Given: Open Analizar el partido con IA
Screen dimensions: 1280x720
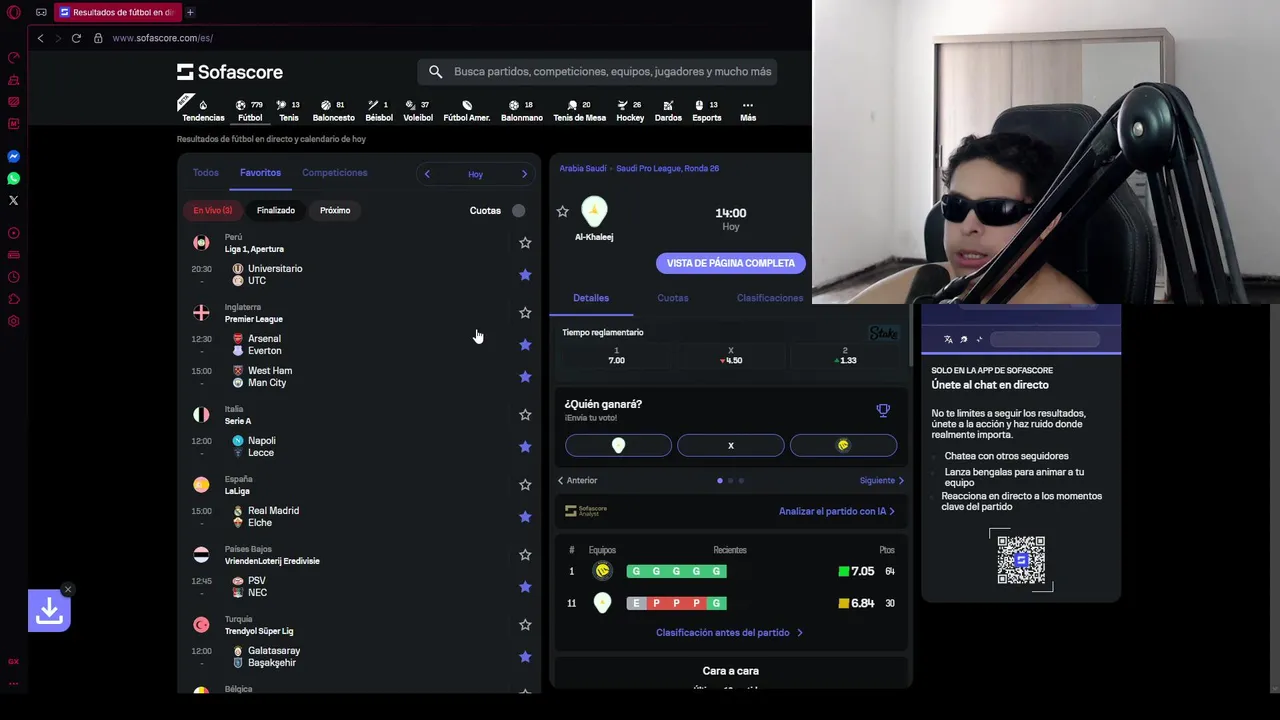Looking at the screenshot, I should click(837, 511).
